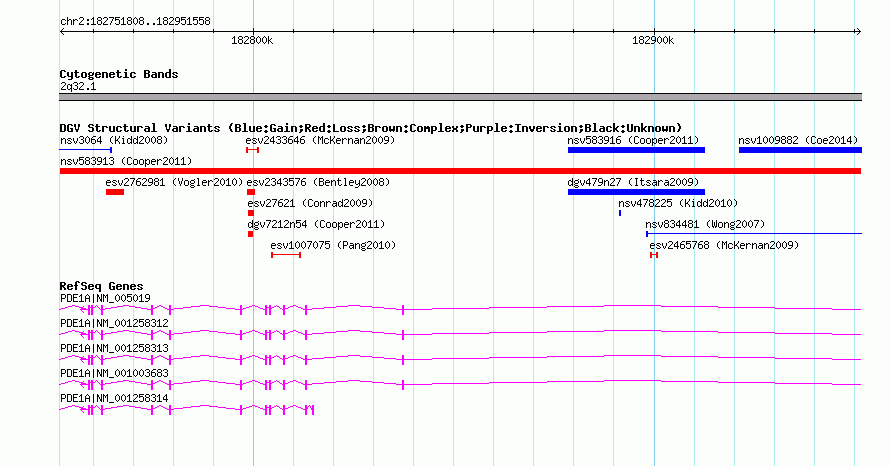The width and height of the screenshot is (890, 466).
Task: Click the nsv583913 (Cooper2011) label
Action: 126,161
